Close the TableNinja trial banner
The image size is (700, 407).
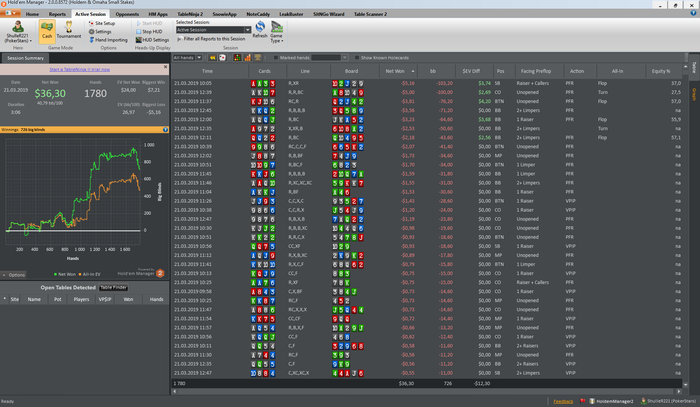click(x=165, y=67)
